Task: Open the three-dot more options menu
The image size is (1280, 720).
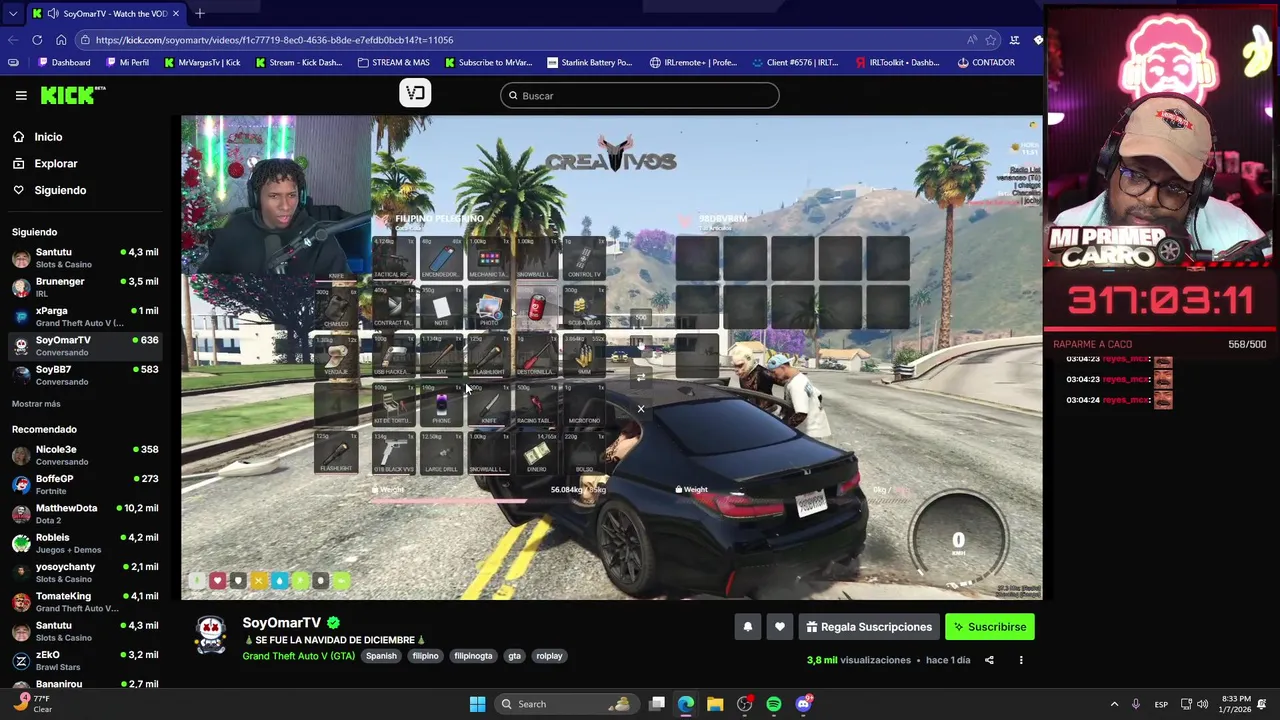Action: pyautogui.click(x=1021, y=660)
